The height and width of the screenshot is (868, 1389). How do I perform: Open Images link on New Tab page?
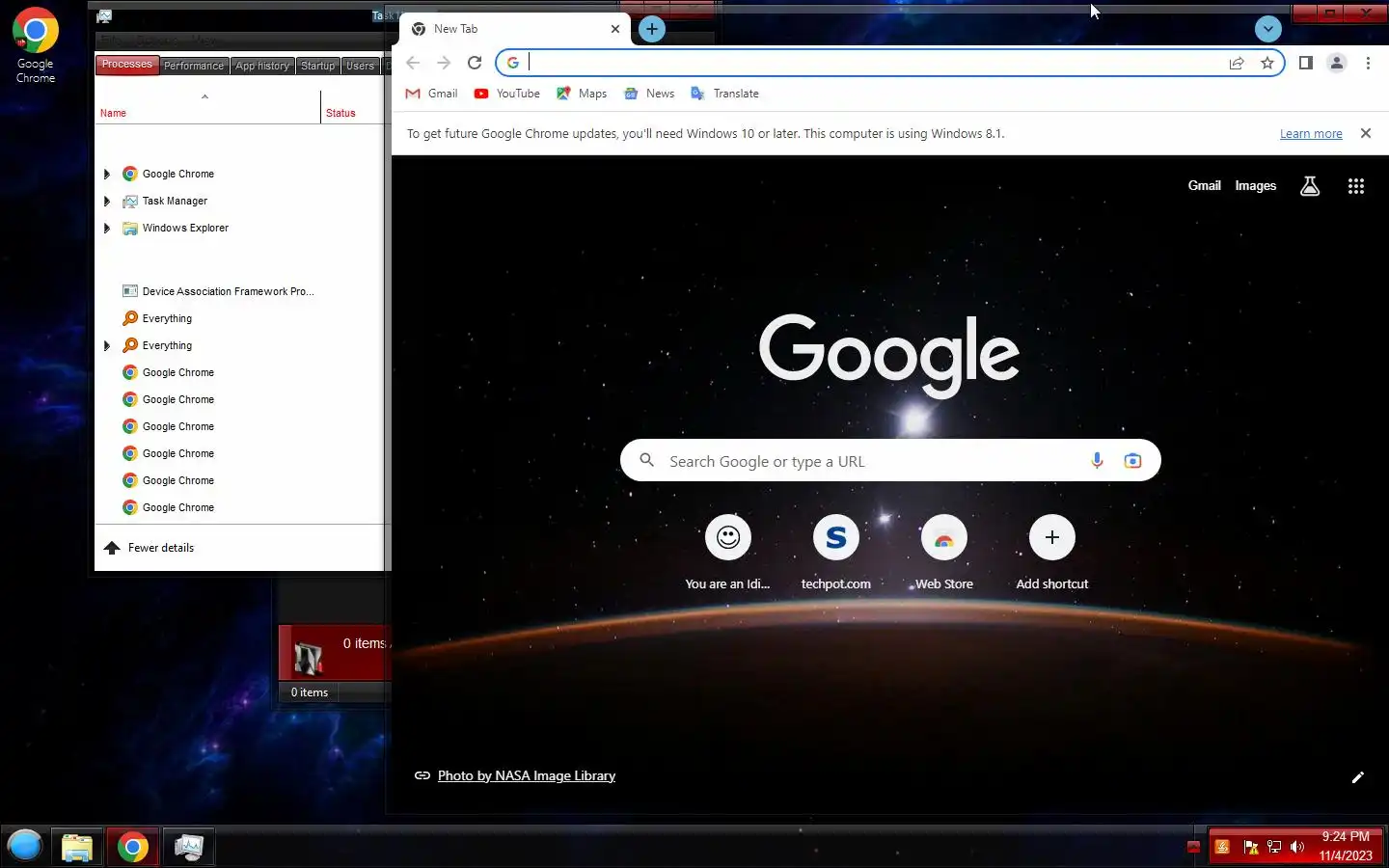[1255, 186]
